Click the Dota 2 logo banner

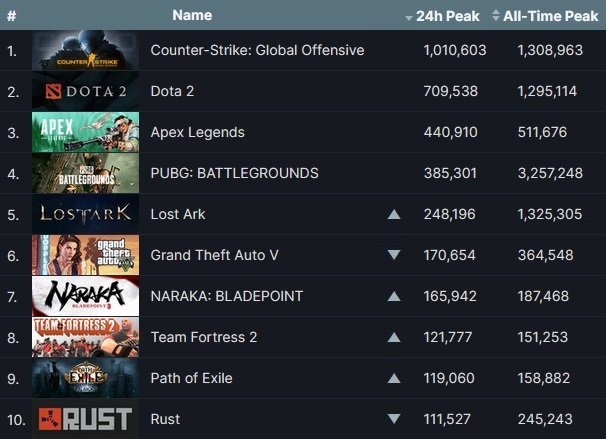85,92
